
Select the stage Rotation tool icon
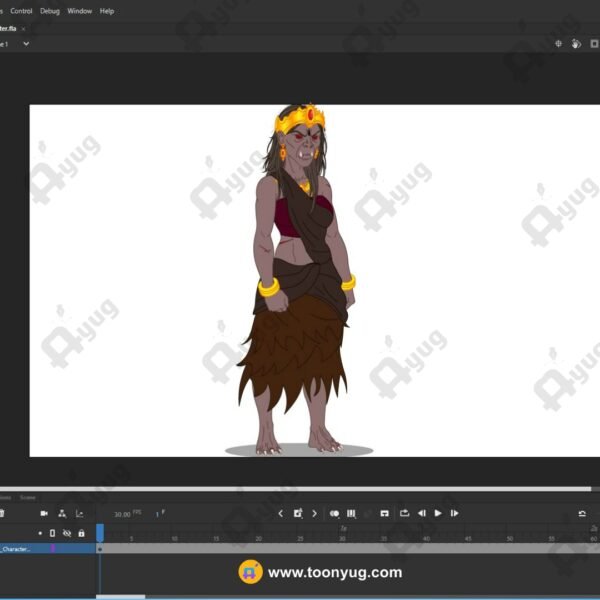(576, 44)
